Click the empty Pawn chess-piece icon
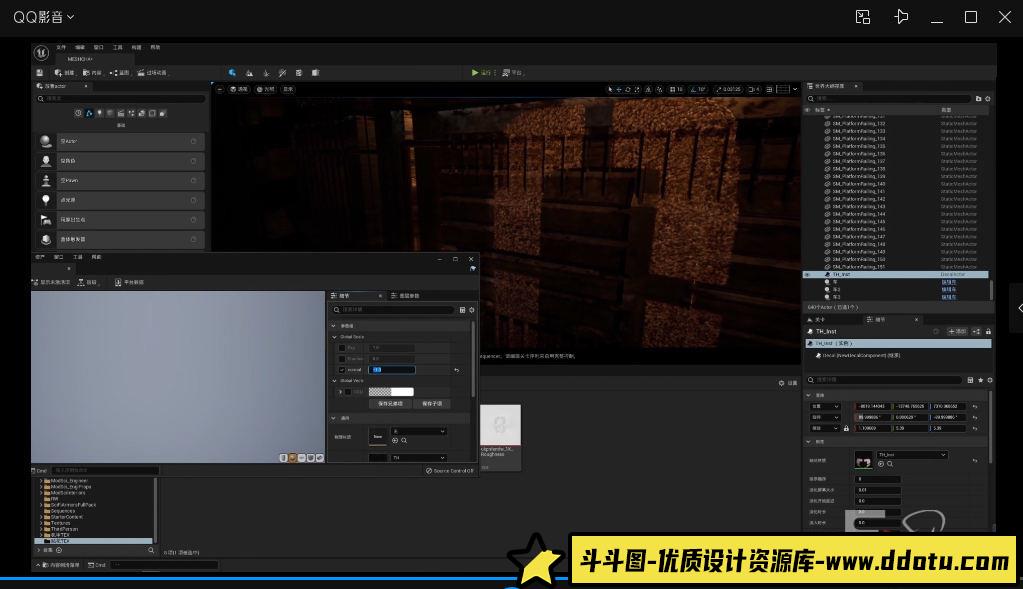Viewport: 1023px width, 589px height. 46,180
